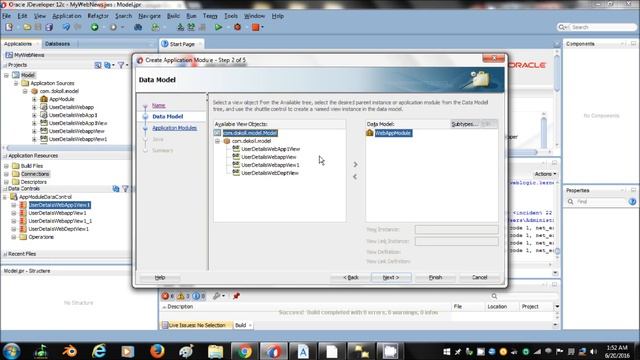The height and width of the screenshot is (360, 640).
Task: Select WebAppModule in the Data Model tree
Action: pyautogui.click(x=393, y=133)
